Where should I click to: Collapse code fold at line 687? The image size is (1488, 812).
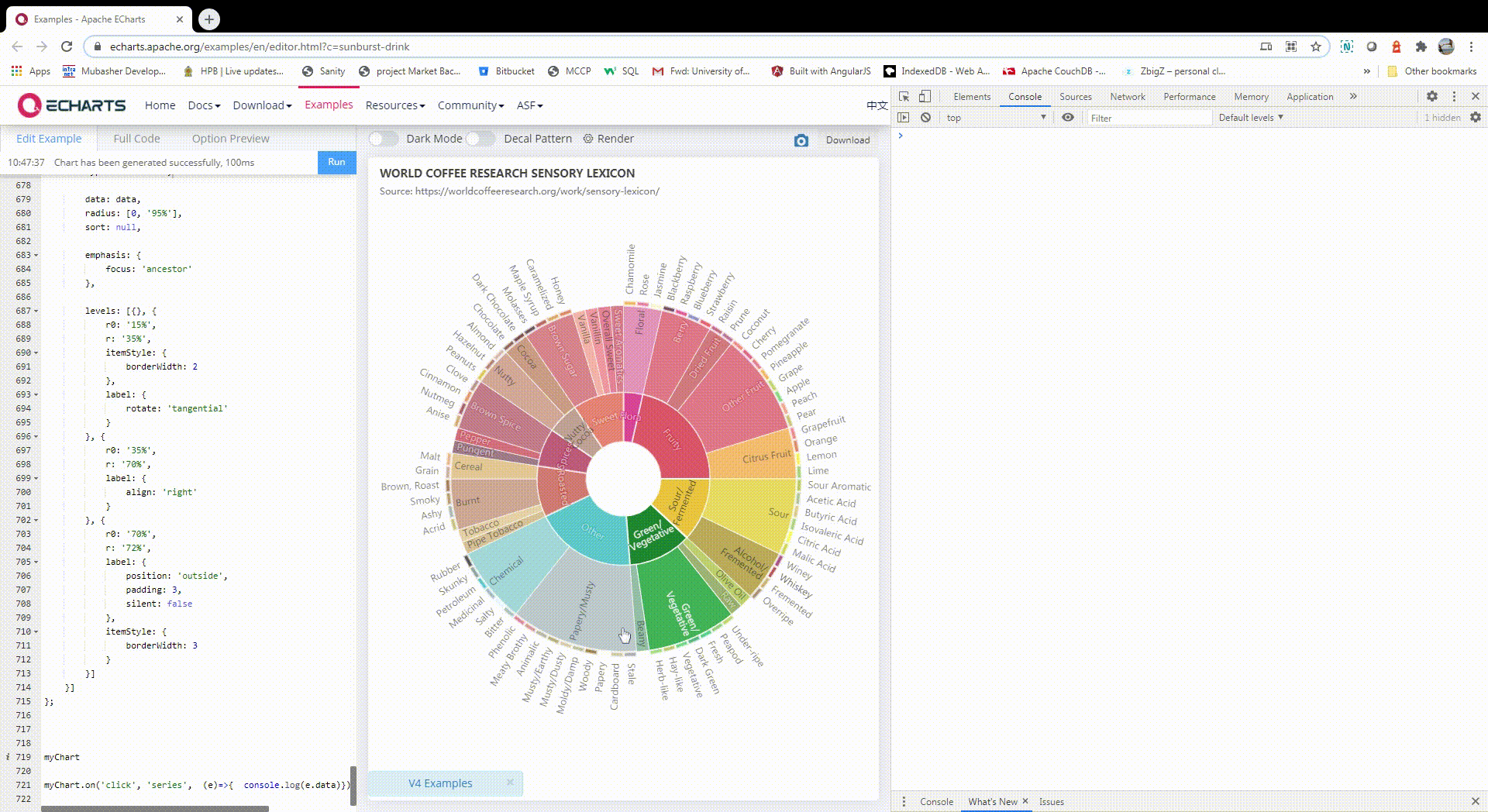[x=36, y=311]
